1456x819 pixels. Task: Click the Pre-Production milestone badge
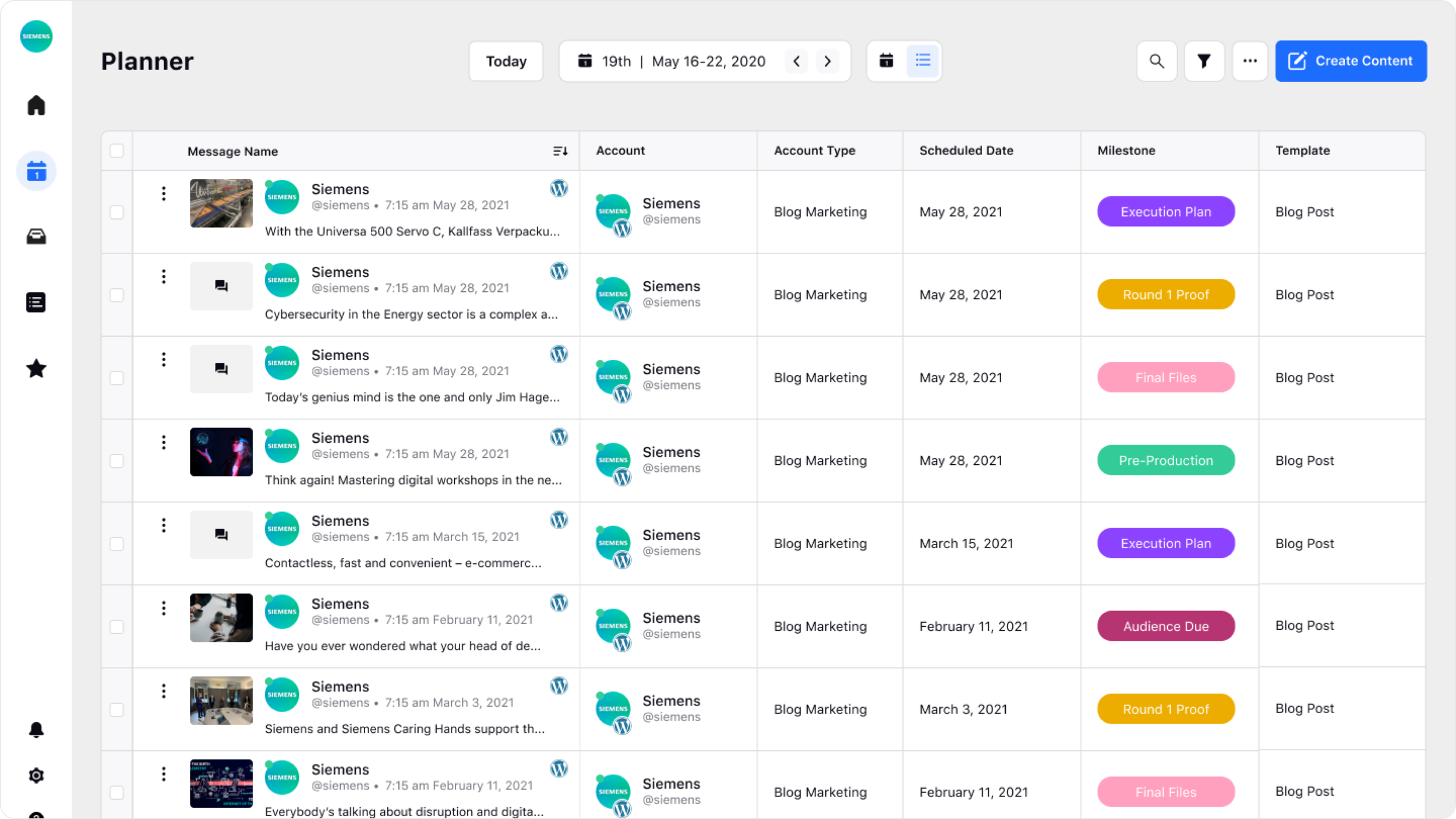tap(1166, 460)
